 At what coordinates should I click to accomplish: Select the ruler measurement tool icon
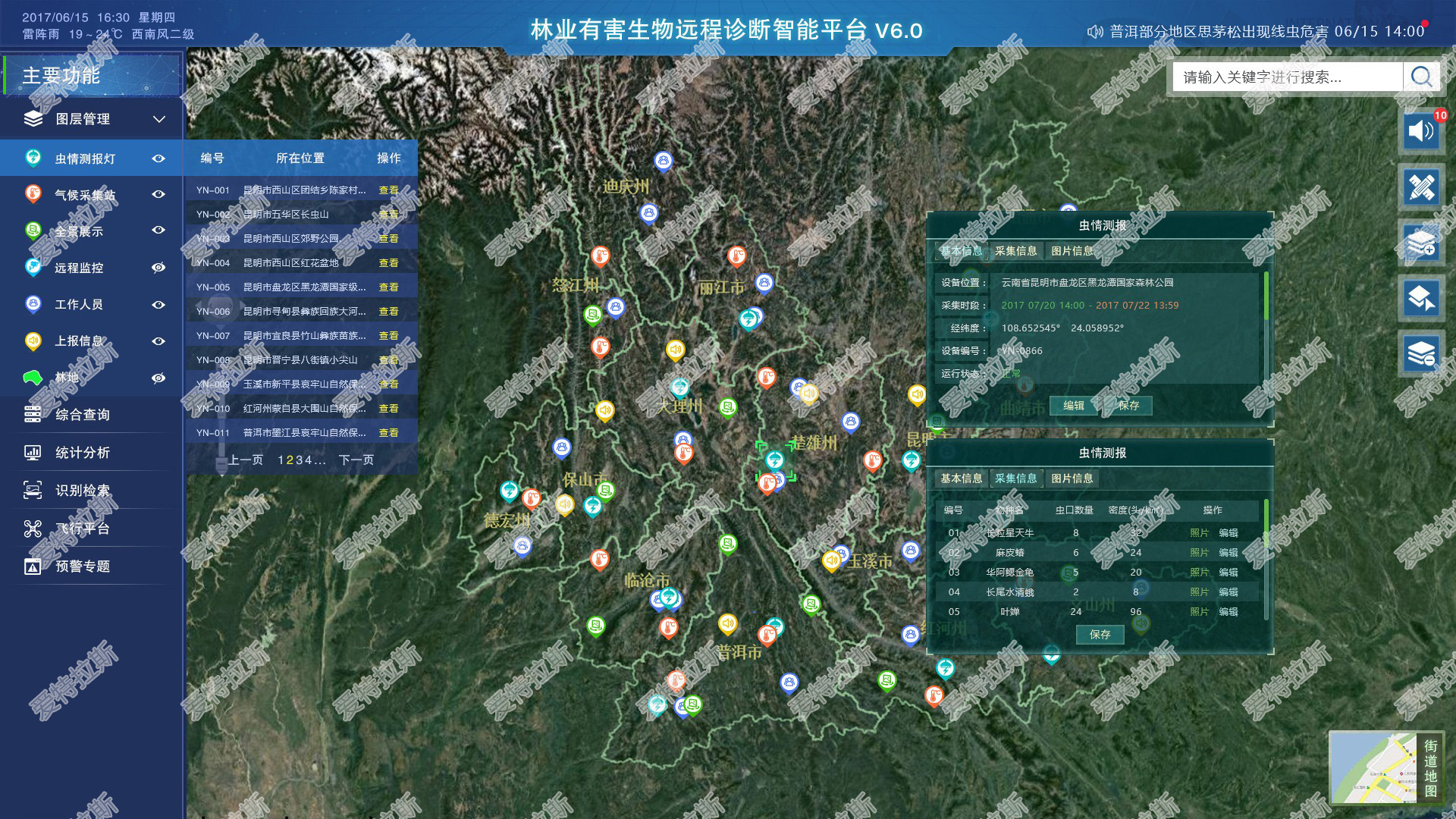click(x=1420, y=187)
